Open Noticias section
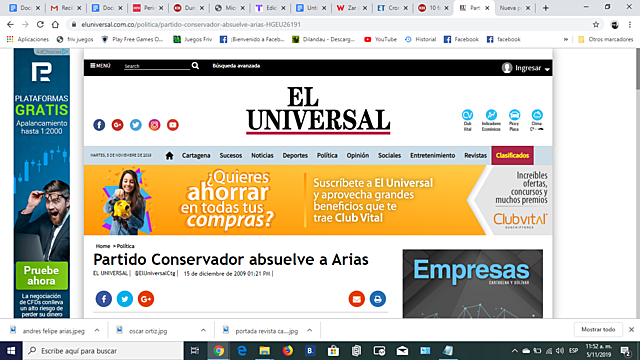The height and width of the screenshot is (360, 640). point(262,156)
